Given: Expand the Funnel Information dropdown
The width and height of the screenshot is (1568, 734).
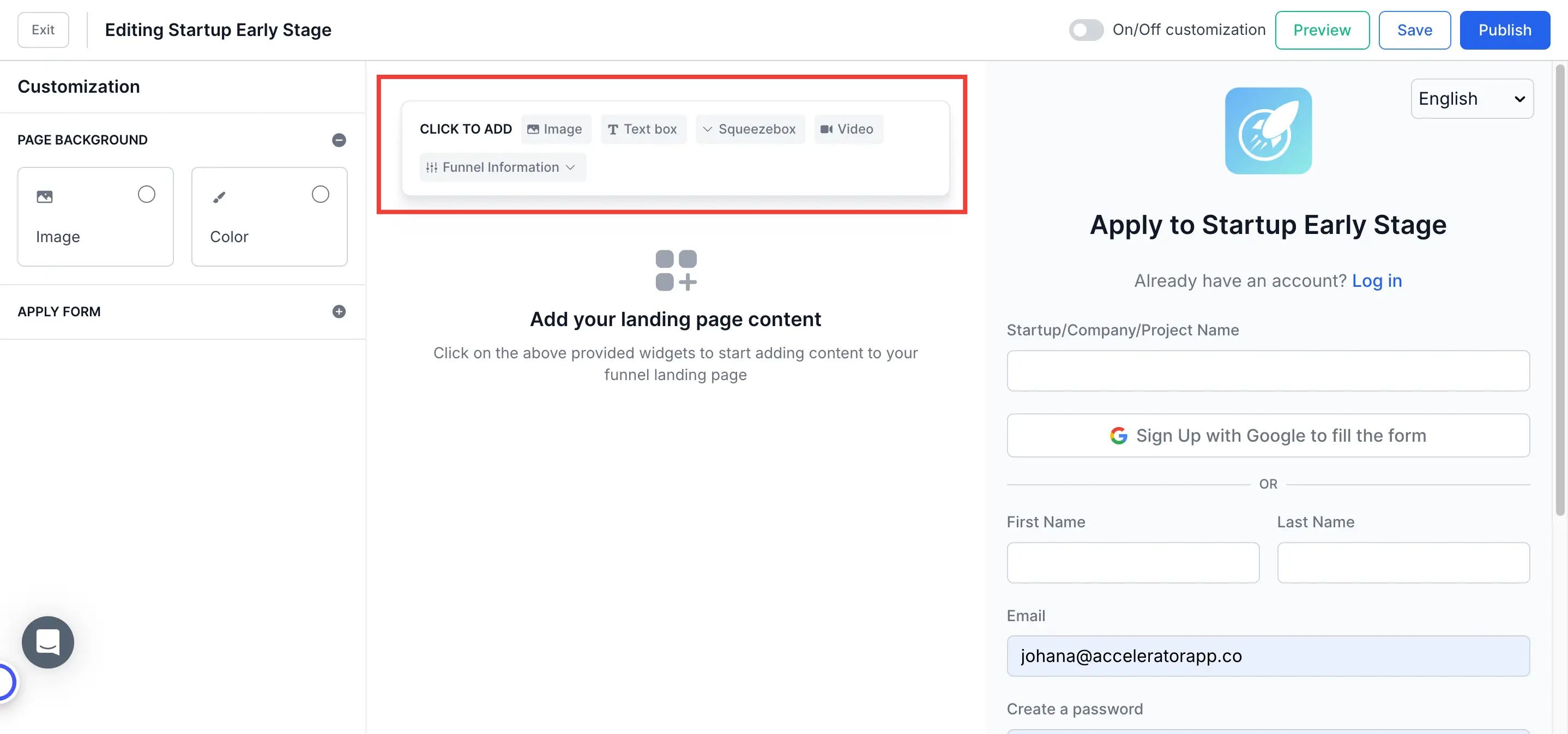Looking at the screenshot, I should point(502,167).
